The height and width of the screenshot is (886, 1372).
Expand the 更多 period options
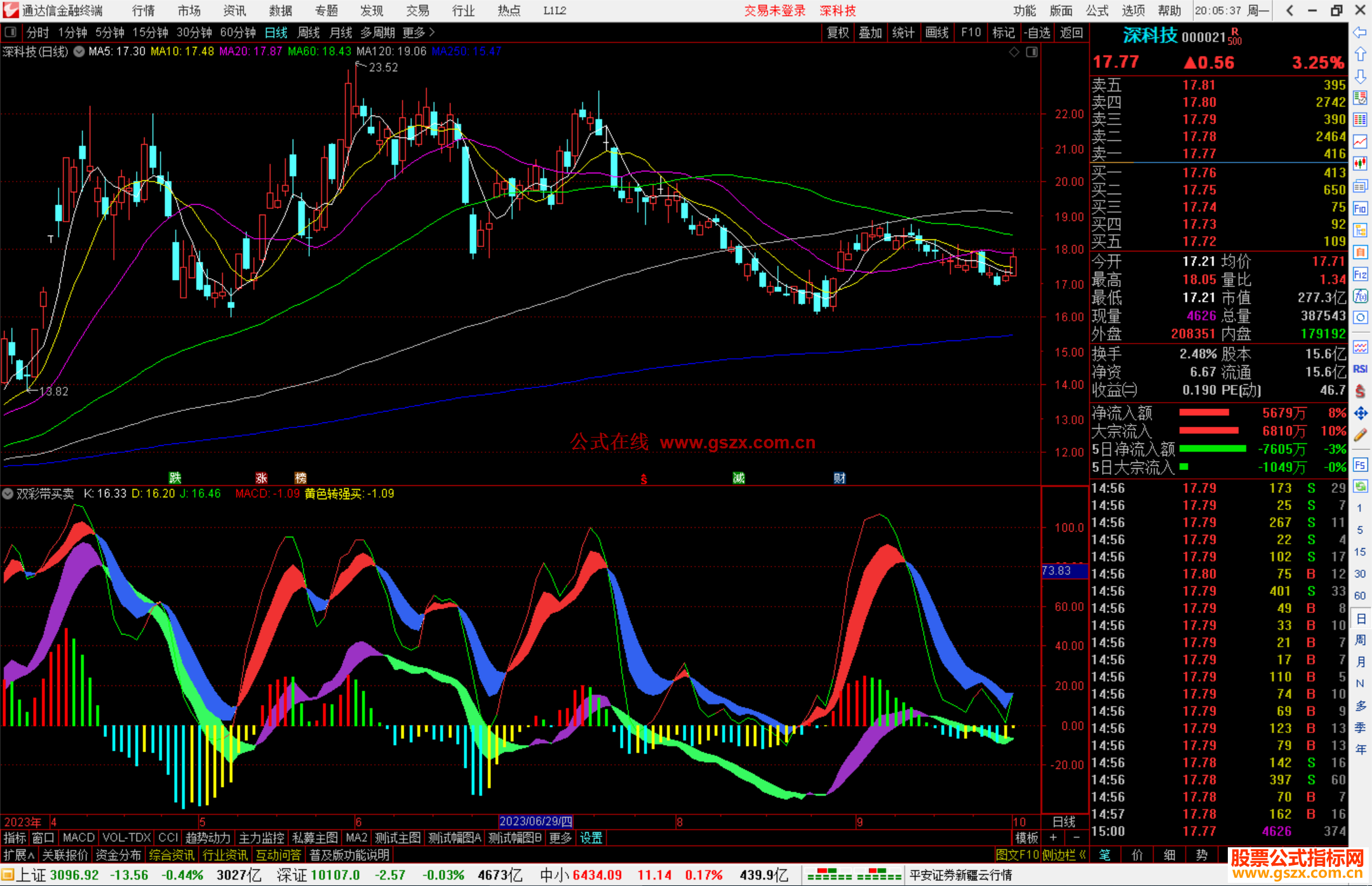tap(419, 32)
